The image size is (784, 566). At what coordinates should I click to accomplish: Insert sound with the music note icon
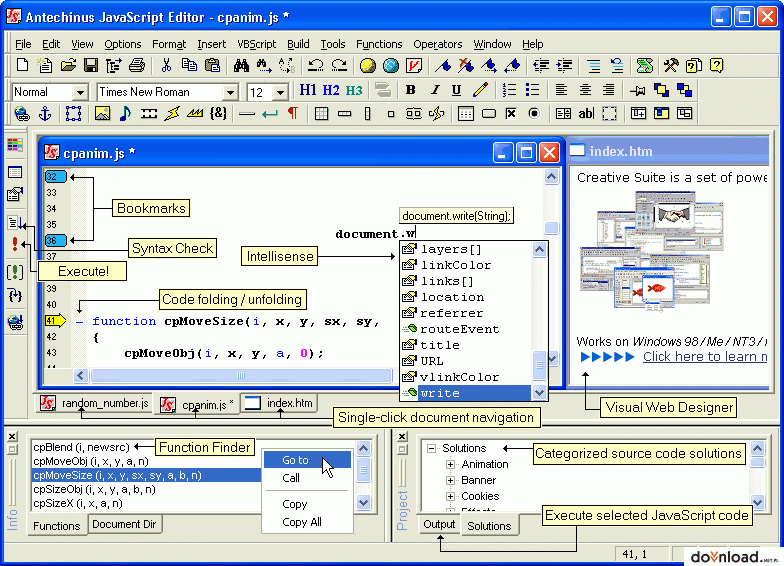click(x=125, y=114)
